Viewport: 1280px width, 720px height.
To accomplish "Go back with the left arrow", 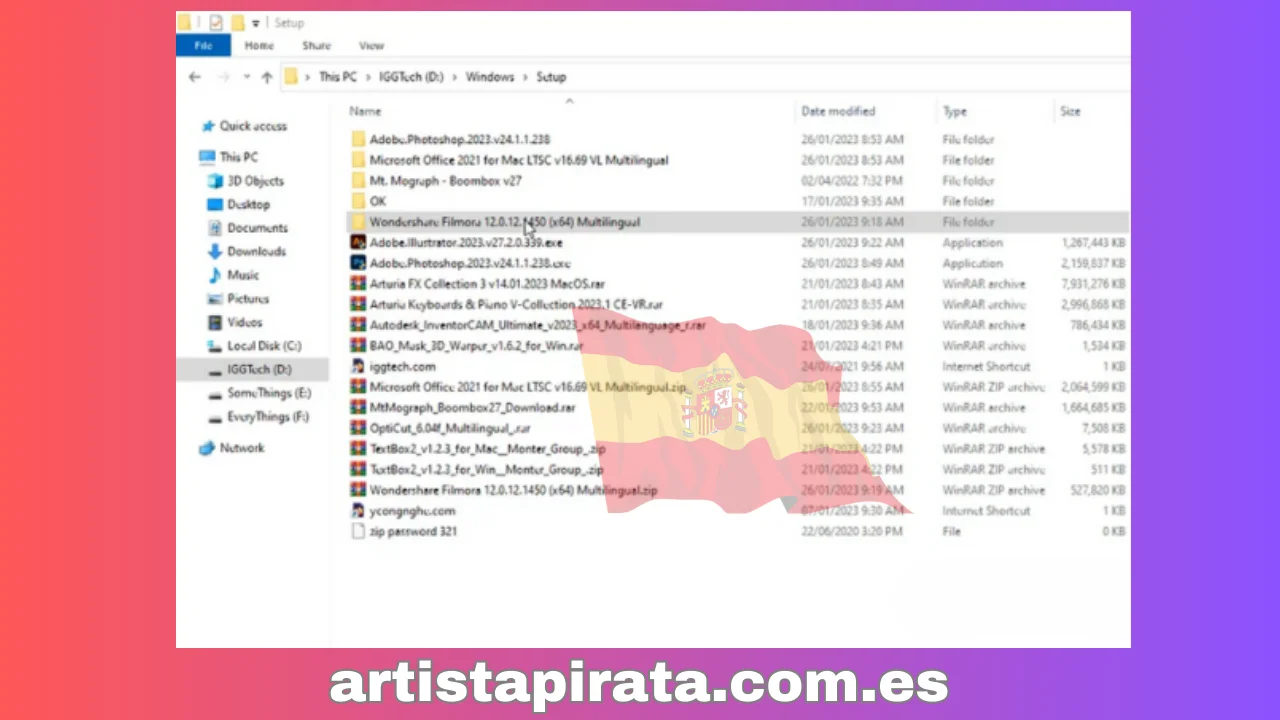I will (195, 77).
